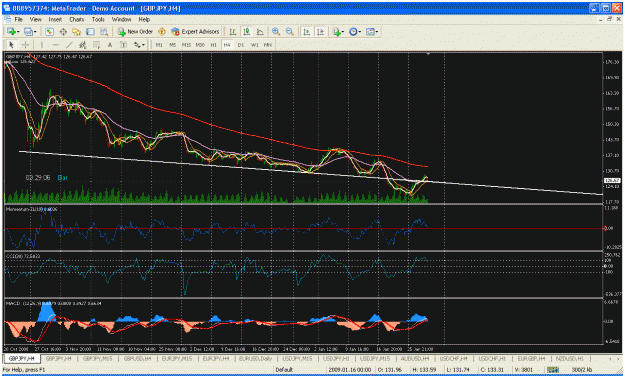Click the New Chart icon
The image size is (625, 376).
11,31
